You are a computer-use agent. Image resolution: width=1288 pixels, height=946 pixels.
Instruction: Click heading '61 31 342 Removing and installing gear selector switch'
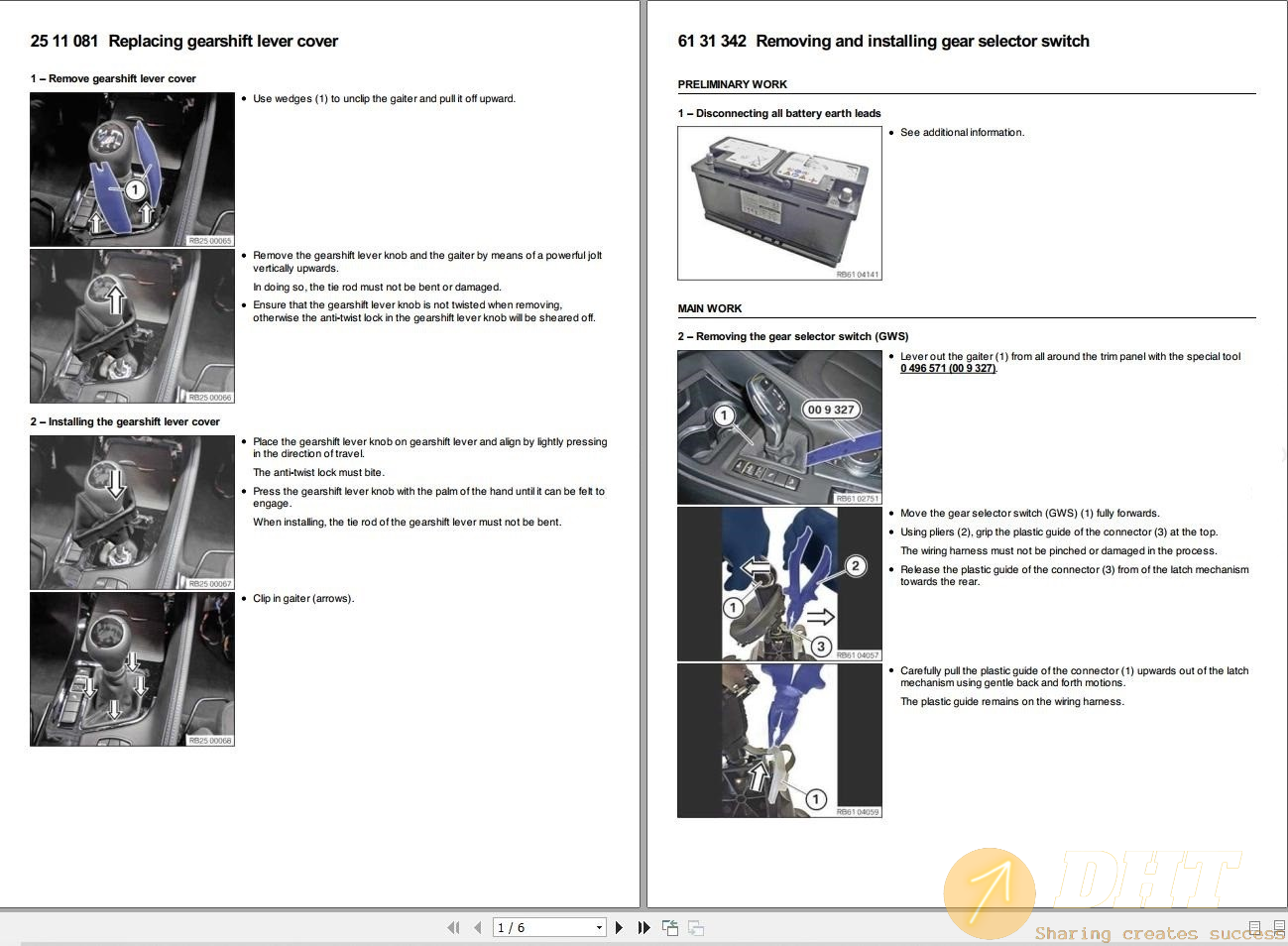coord(883,42)
